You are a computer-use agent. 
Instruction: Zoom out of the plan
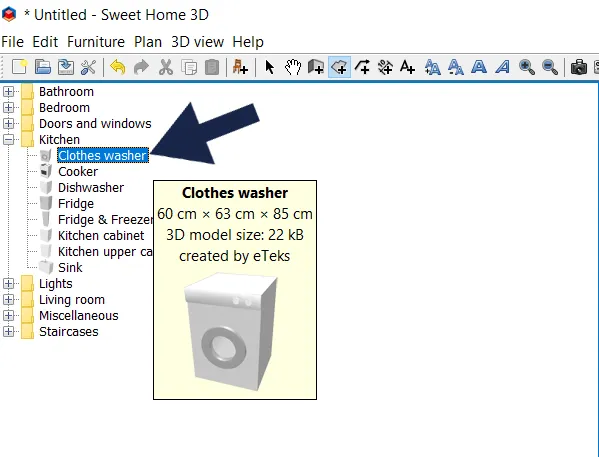pos(550,67)
